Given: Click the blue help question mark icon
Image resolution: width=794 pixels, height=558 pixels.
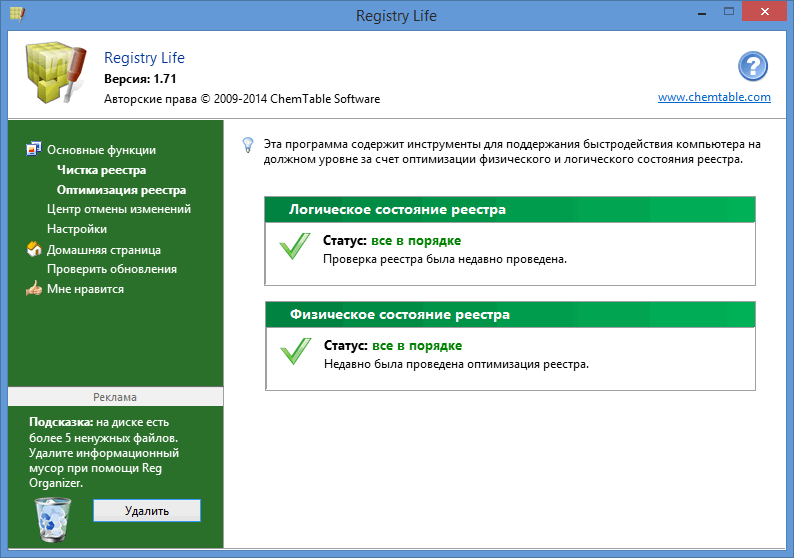Looking at the screenshot, I should point(752,66).
